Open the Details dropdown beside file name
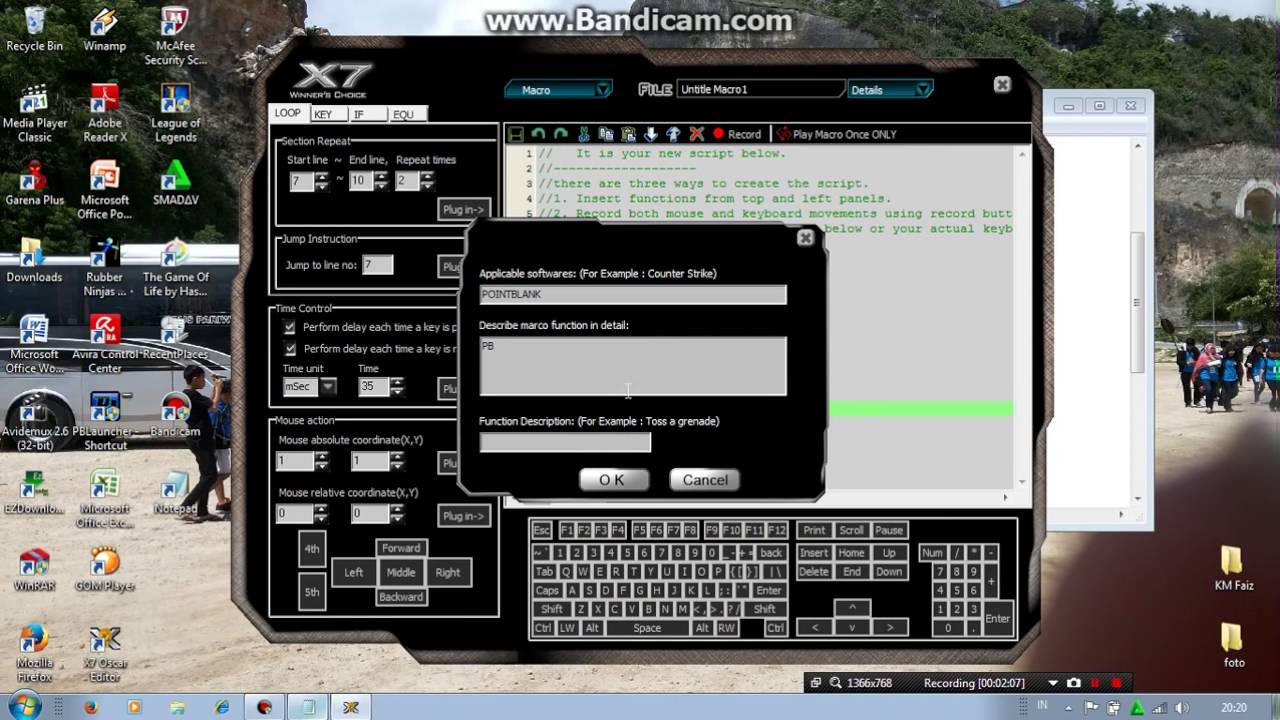 tap(890, 90)
